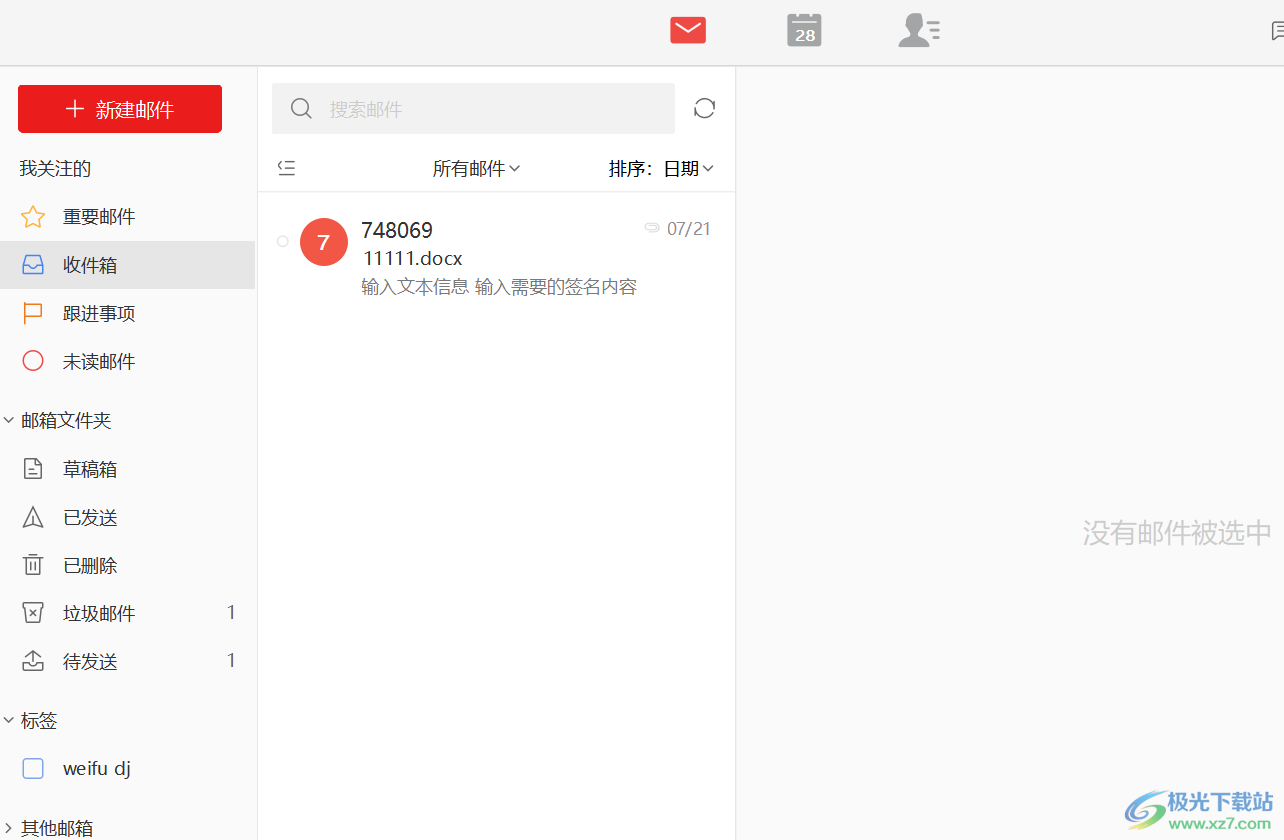Click the 新建邮件 compose button
Screen dimensions: 1284x840
[x=120, y=109]
